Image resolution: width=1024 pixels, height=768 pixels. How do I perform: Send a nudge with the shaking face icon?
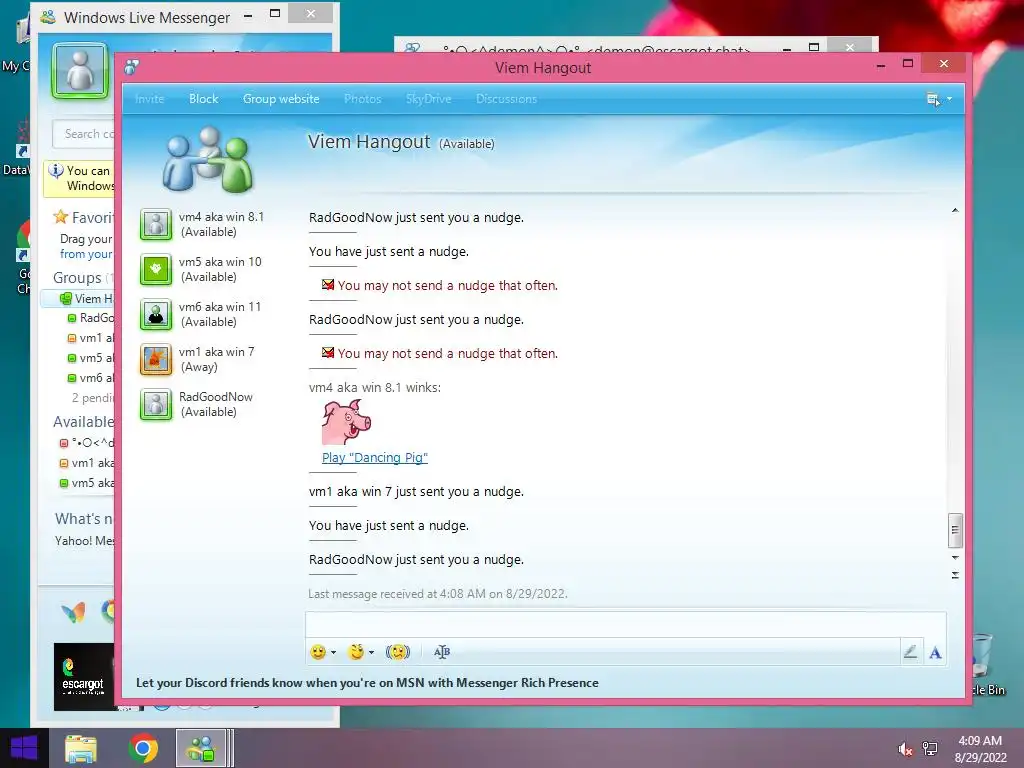(x=398, y=652)
